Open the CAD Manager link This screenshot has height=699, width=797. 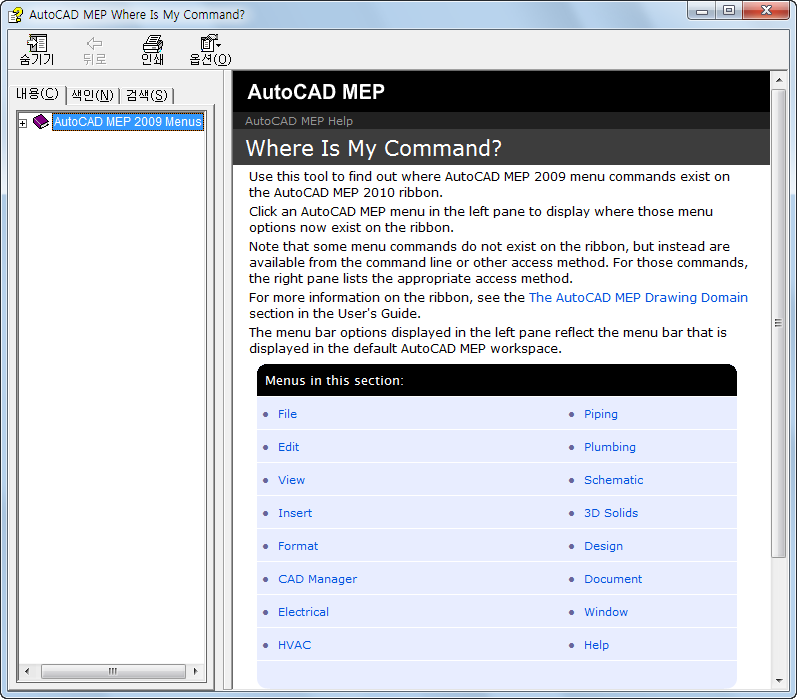317,579
